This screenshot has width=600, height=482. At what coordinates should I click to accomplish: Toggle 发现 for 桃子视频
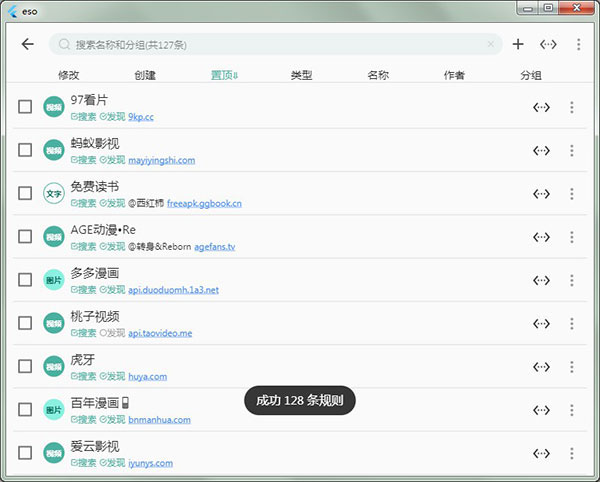pos(112,333)
